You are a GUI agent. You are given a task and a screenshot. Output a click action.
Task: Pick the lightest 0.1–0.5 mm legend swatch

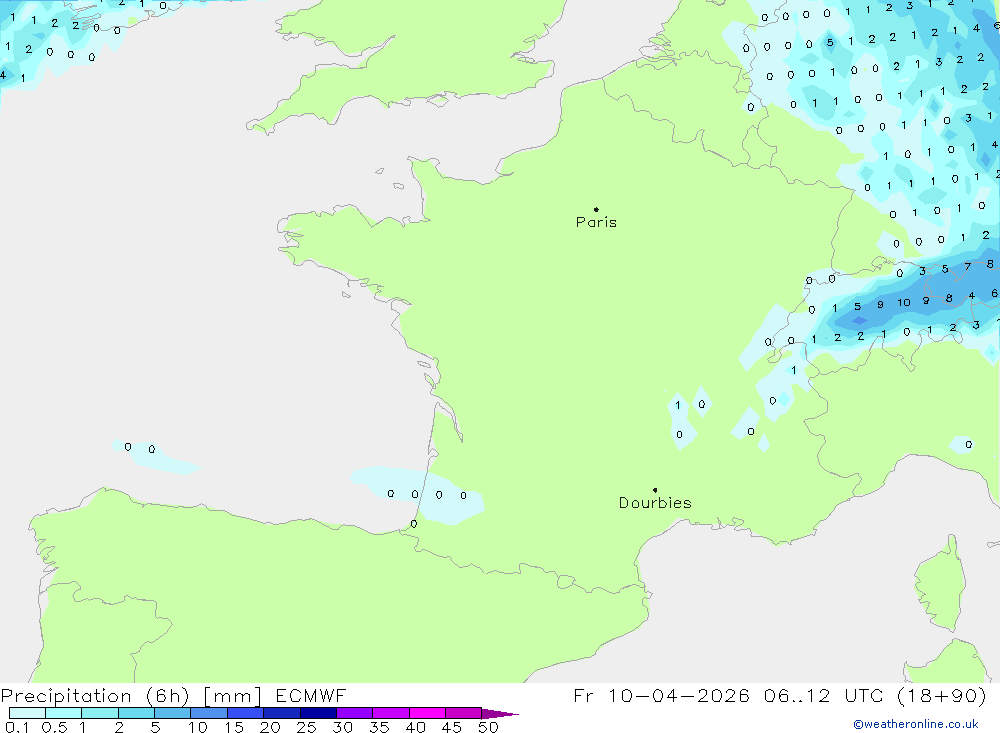click(x=27, y=713)
